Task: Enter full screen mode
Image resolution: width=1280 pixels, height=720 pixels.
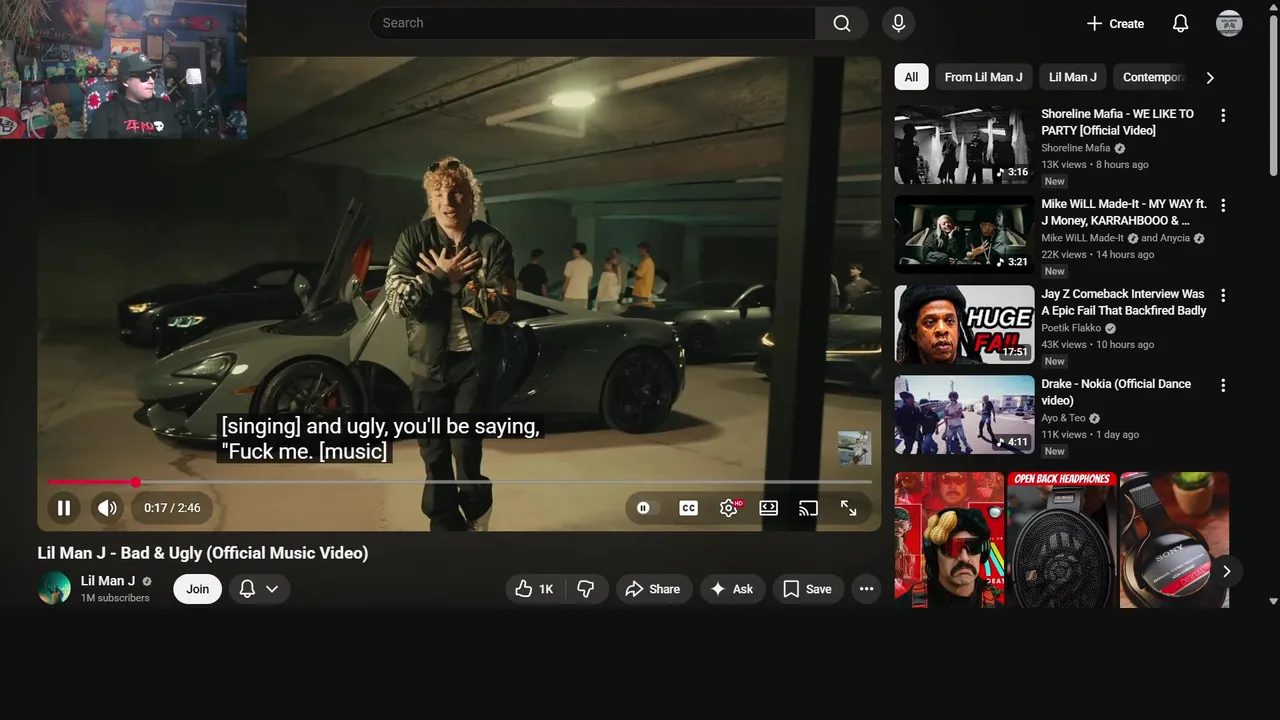Action: (848, 508)
